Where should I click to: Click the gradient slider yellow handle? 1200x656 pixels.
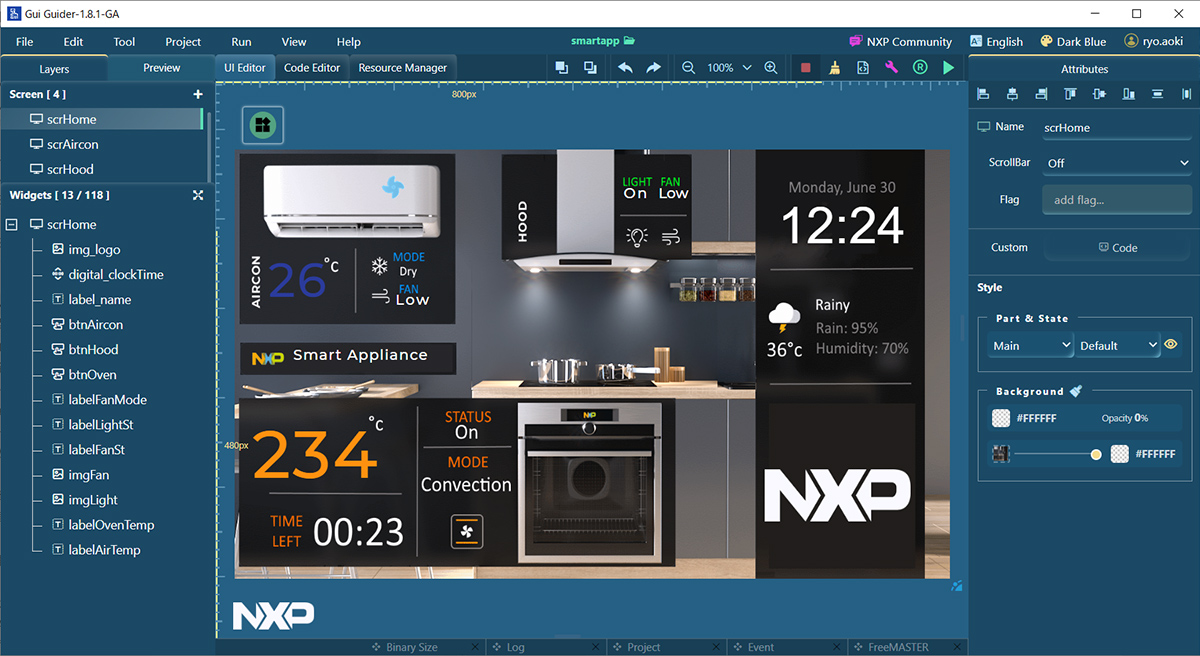click(1096, 454)
